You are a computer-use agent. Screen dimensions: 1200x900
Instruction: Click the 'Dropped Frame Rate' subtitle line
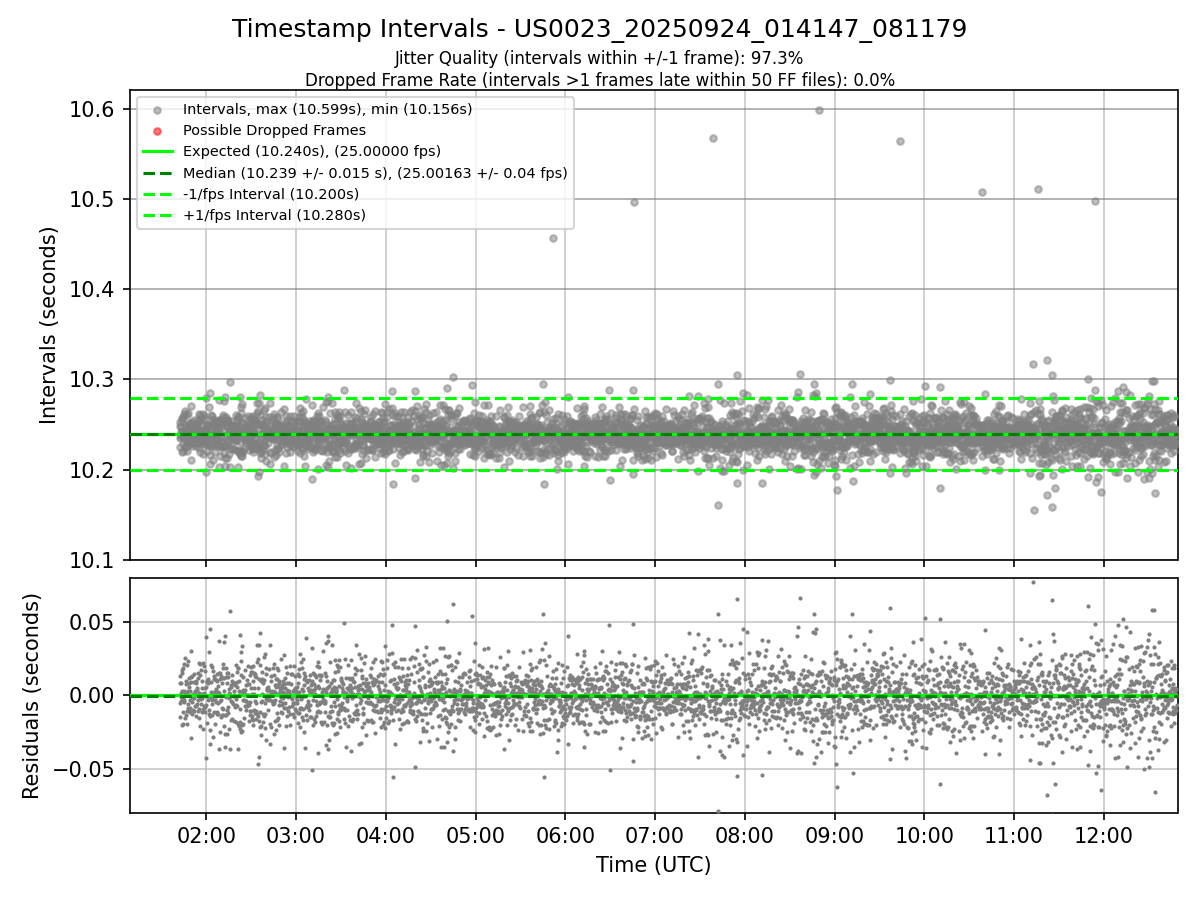[599, 80]
